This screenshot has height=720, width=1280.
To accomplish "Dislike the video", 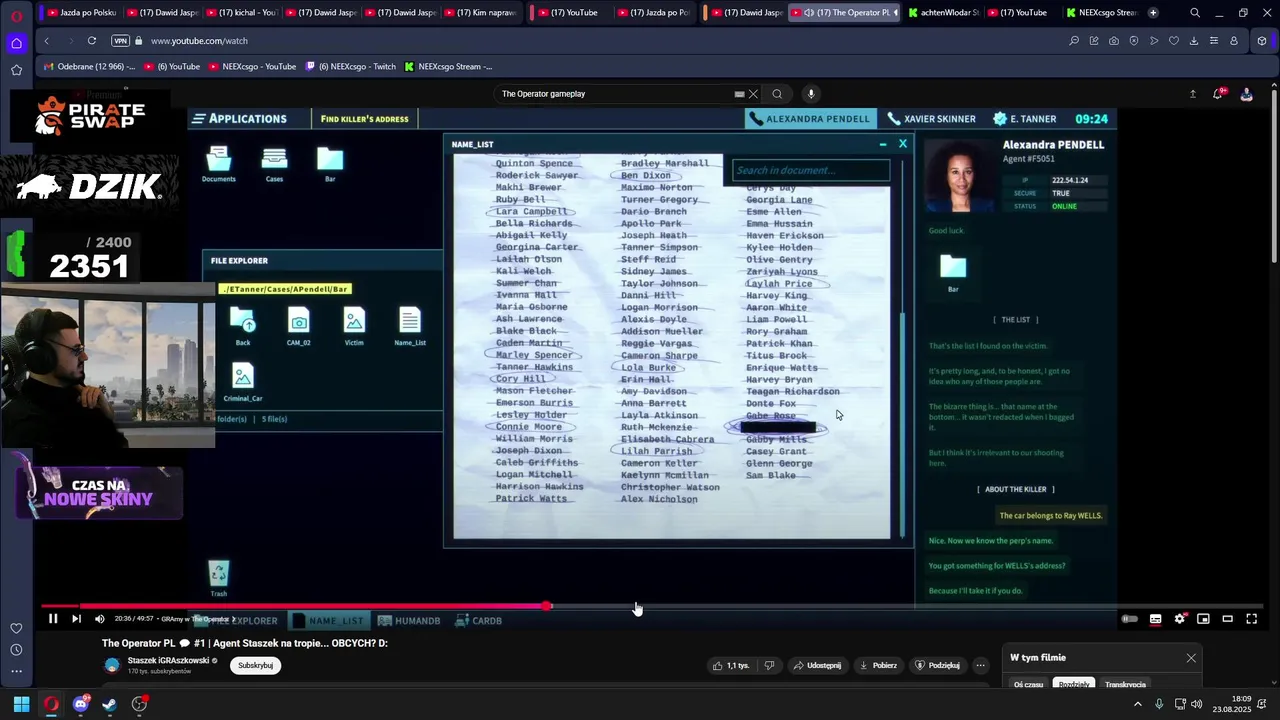I will click(x=769, y=665).
